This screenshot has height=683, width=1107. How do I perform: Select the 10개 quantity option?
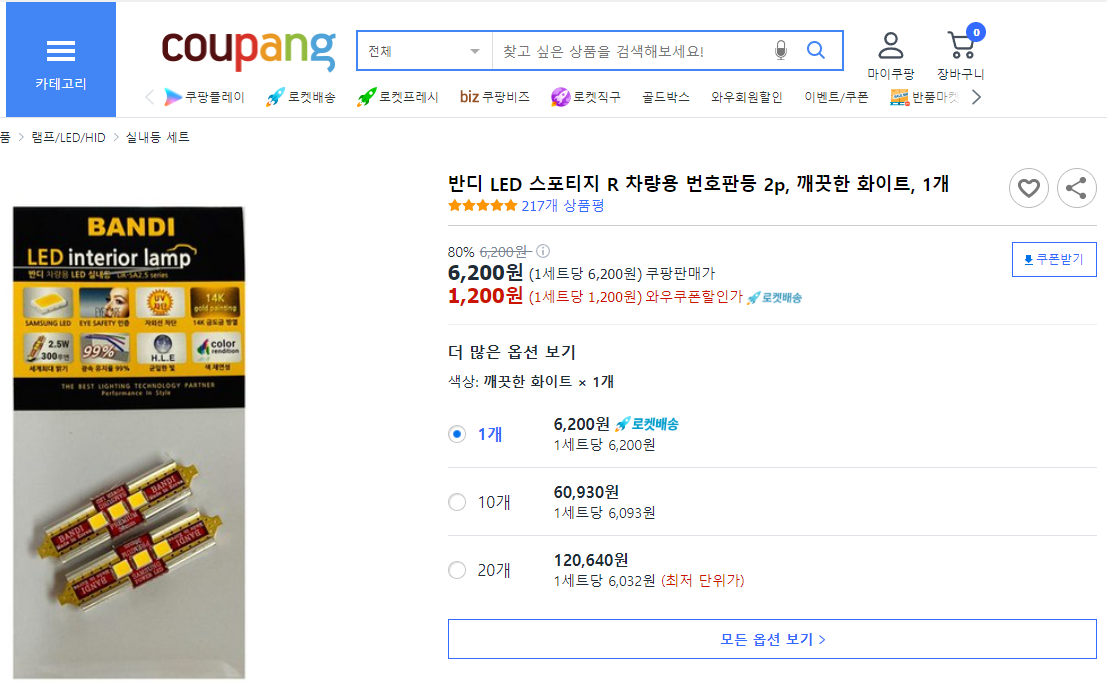457,502
